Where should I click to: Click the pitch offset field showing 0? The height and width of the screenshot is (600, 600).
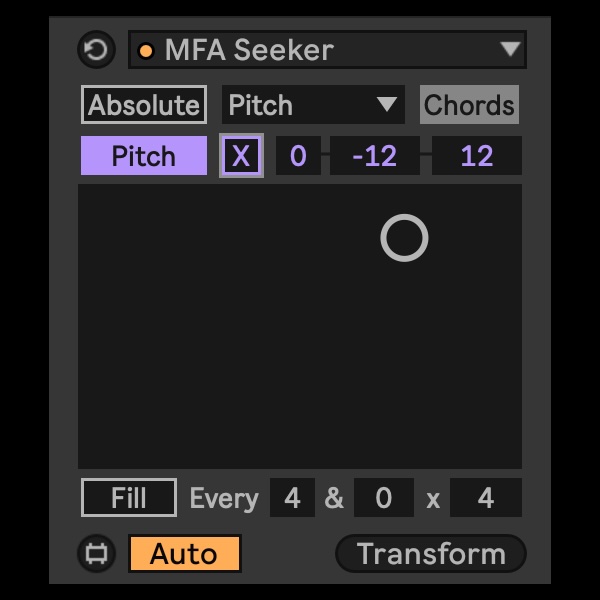point(298,156)
